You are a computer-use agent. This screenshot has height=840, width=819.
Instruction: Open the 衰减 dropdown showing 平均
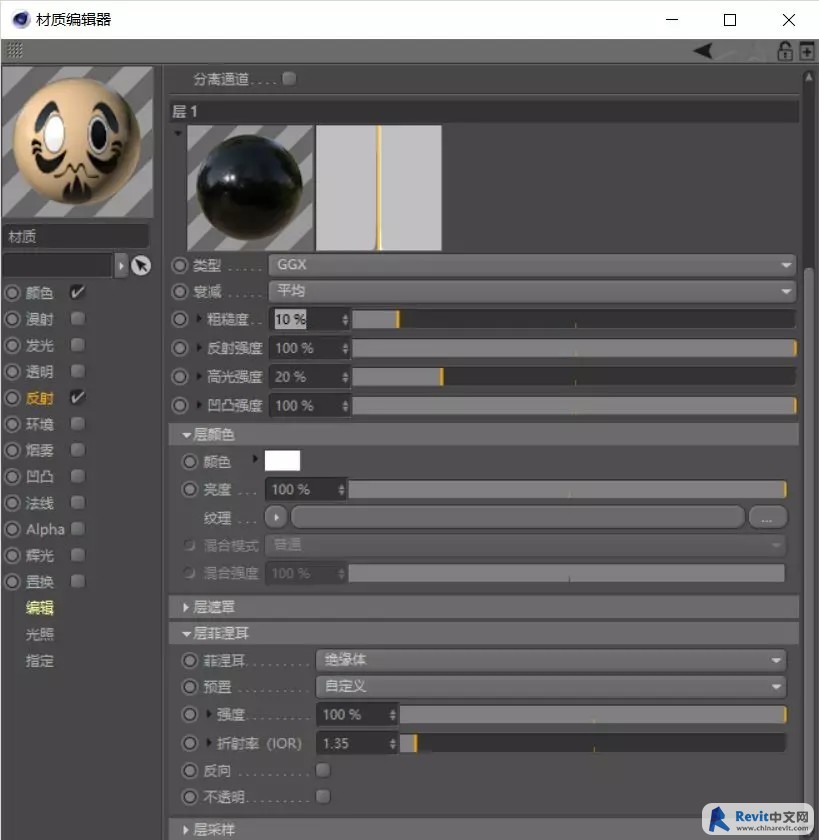point(532,291)
